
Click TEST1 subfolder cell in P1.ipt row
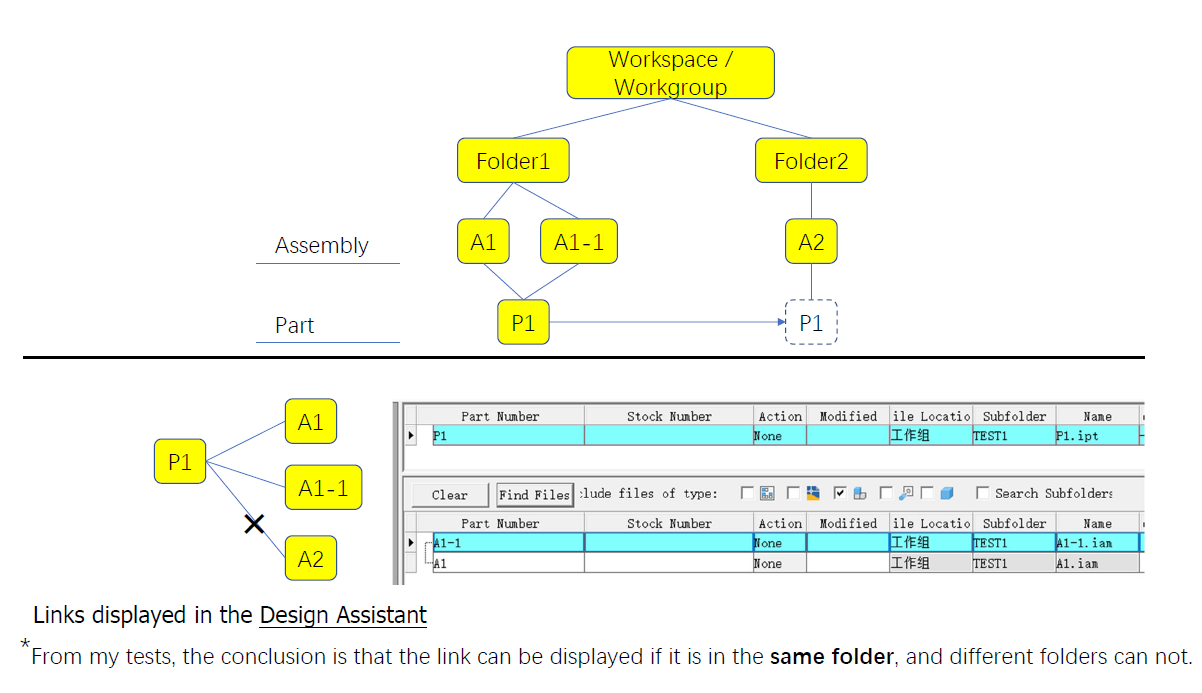[1012, 436]
